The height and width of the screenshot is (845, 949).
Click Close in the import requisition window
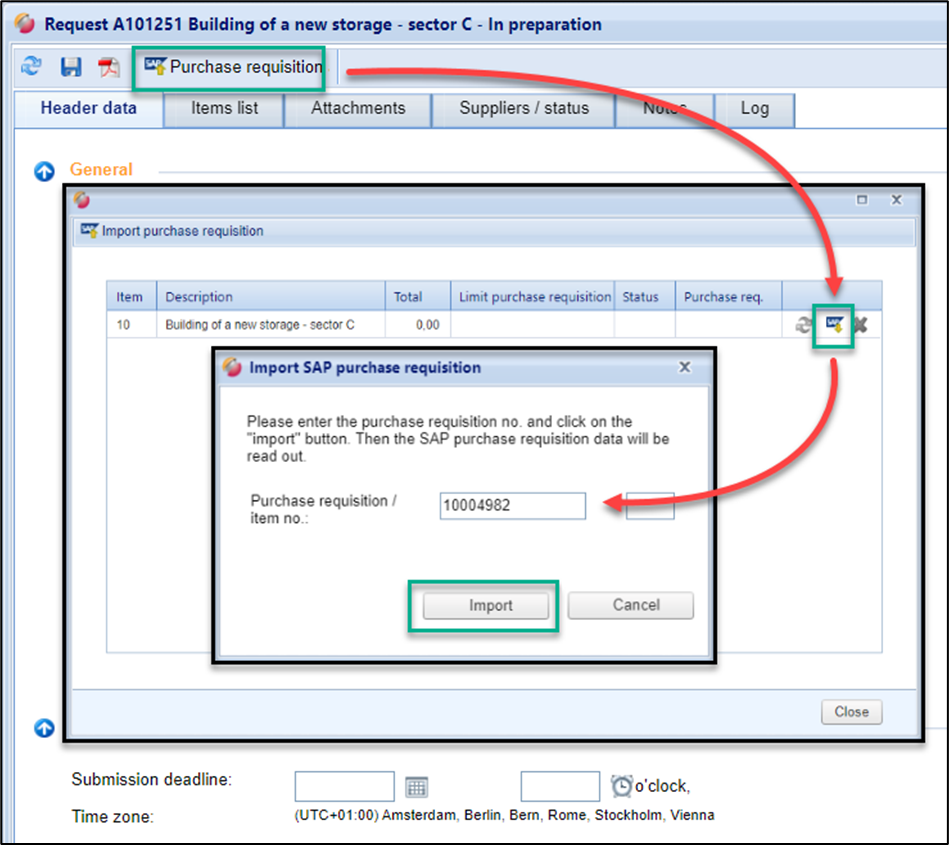click(851, 712)
